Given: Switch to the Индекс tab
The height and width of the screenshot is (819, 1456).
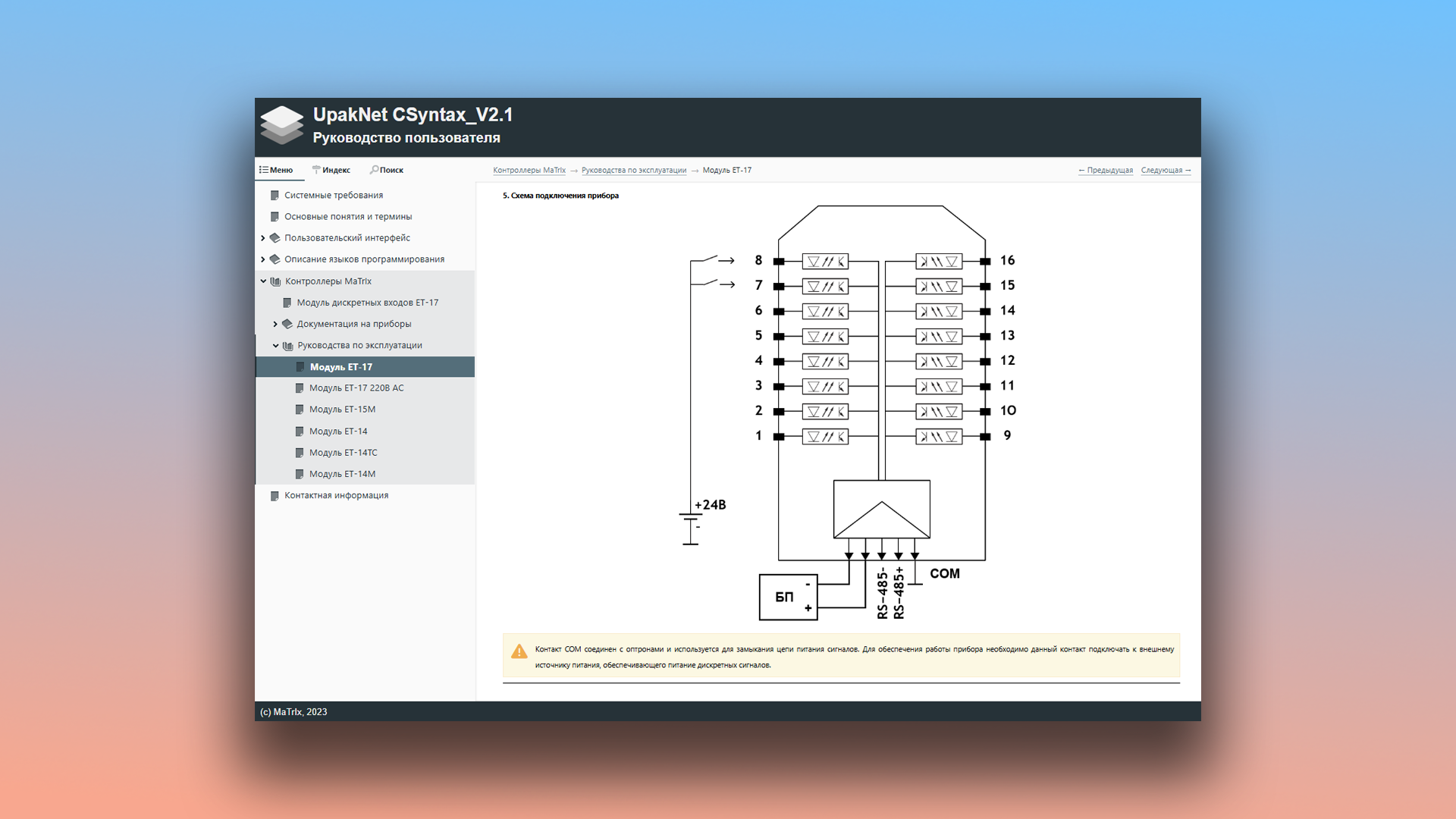Looking at the screenshot, I should (x=331, y=170).
